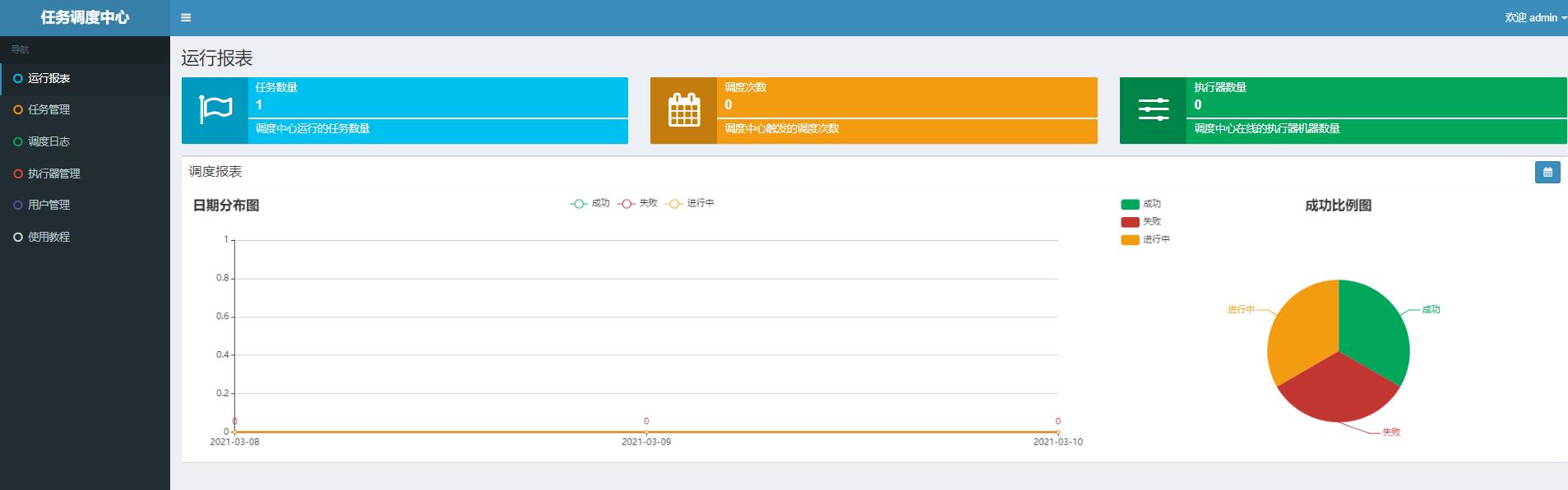Click the 2021-03-09 axis label
The width and height of the screenshot is (1568, 490).
click(646, 442)
